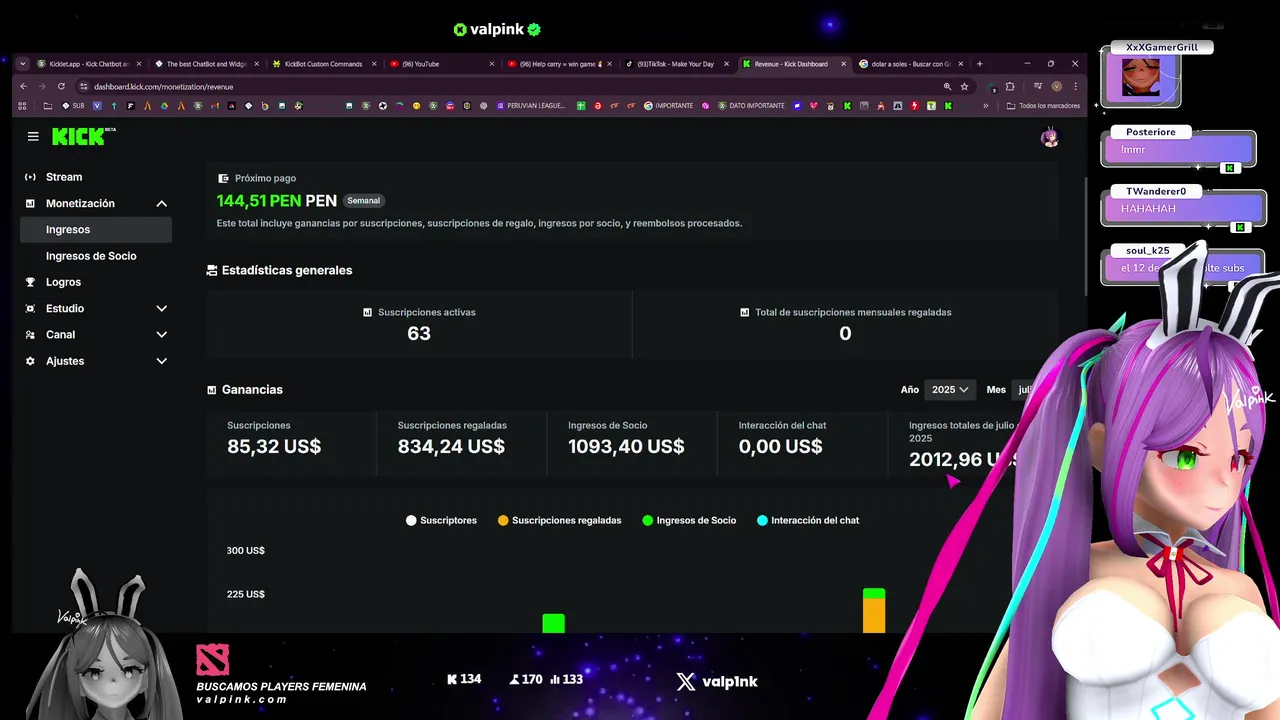Click the site info icon left of URL

(84, 86)
